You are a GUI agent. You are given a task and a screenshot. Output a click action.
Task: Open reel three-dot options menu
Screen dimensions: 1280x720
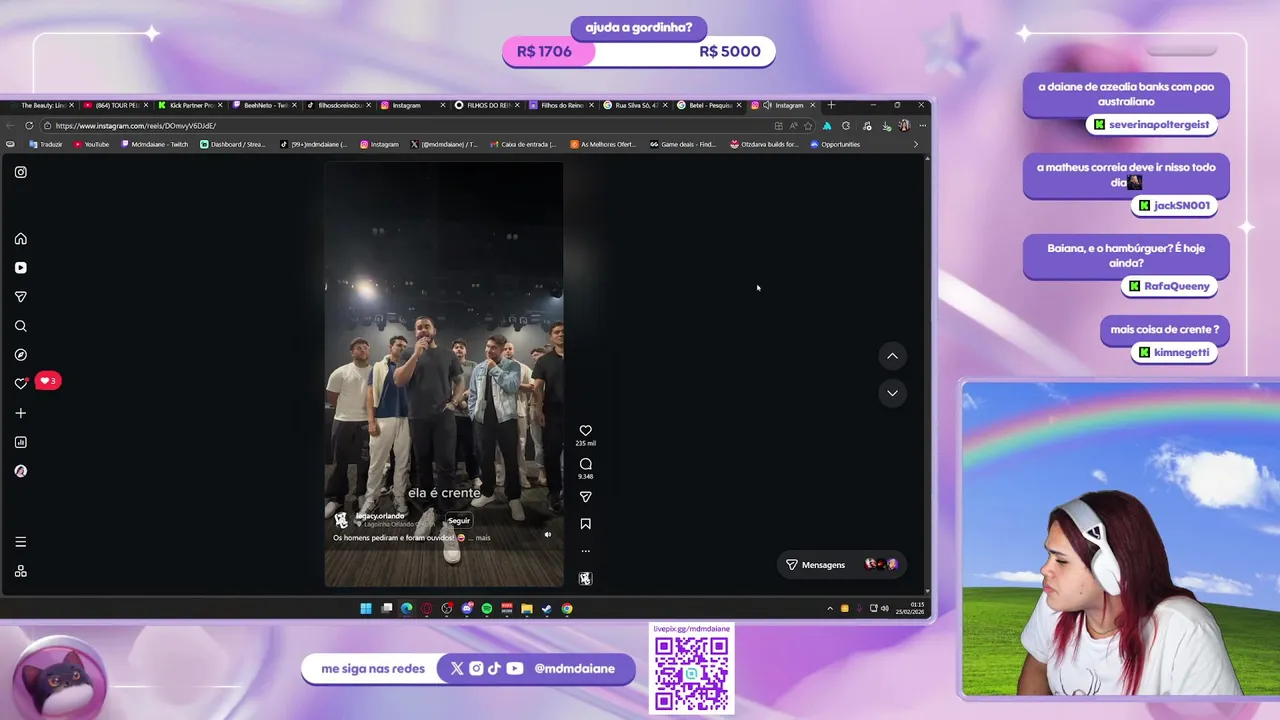(x=585, y=551)
